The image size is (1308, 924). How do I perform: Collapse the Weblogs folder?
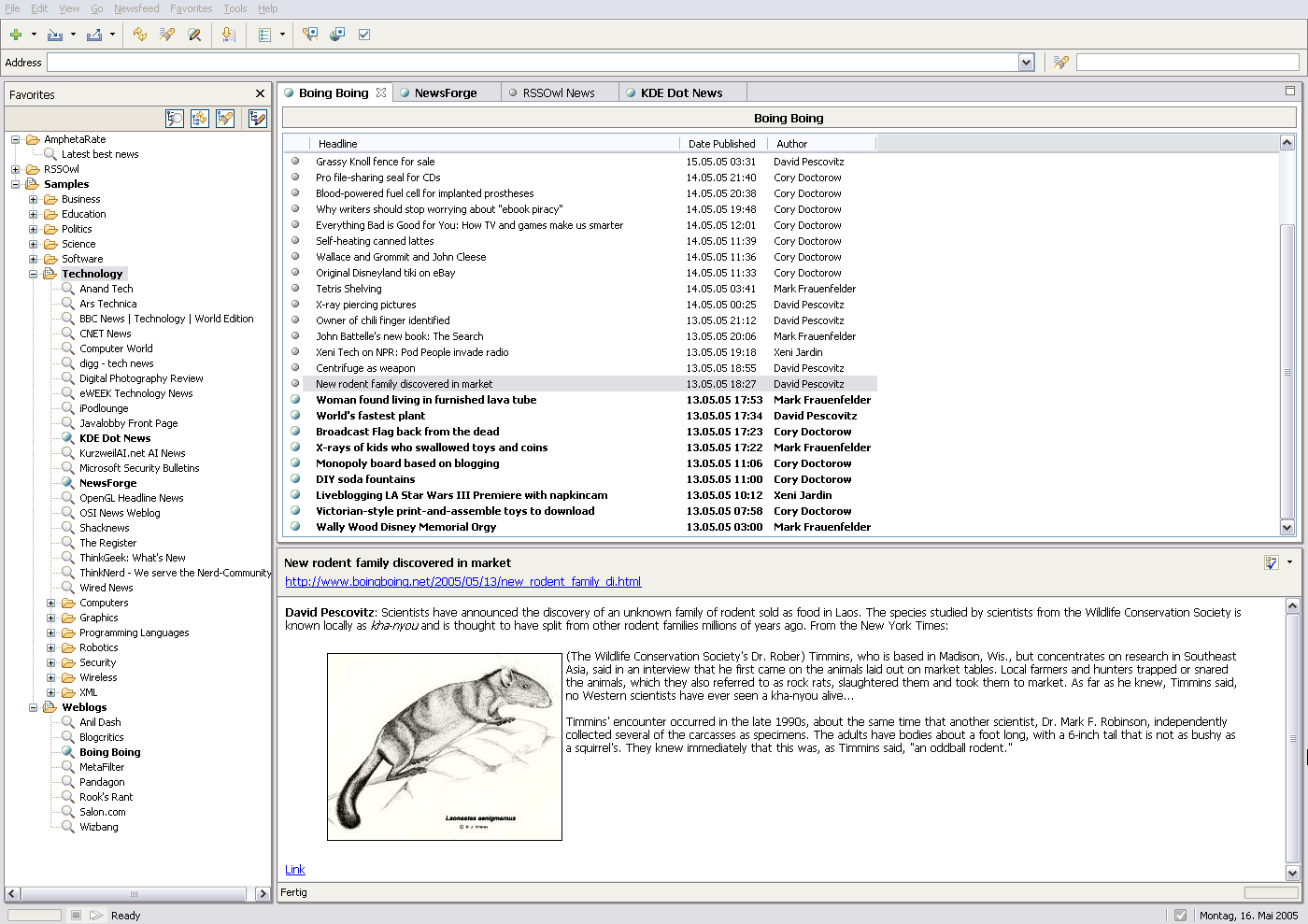click(x=34, y=707)
